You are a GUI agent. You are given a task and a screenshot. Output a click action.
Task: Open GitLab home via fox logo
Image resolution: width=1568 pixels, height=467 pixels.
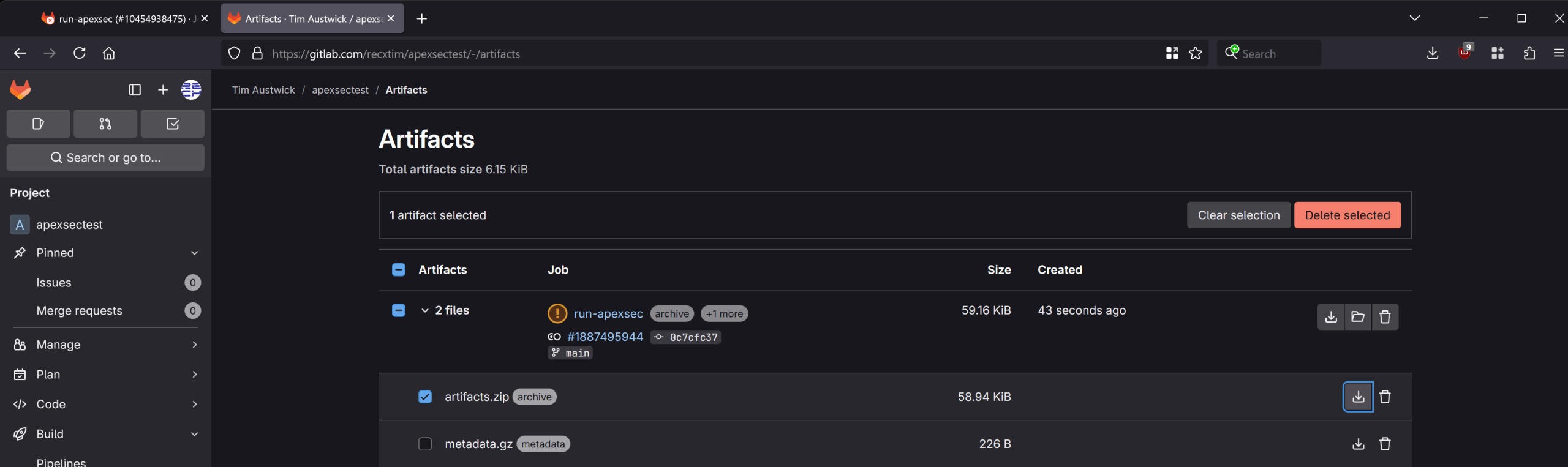(20, 90)
